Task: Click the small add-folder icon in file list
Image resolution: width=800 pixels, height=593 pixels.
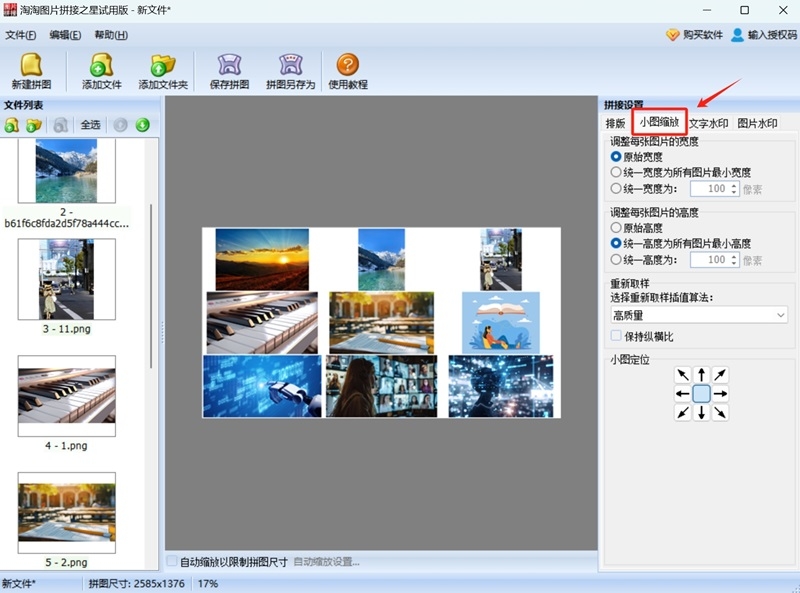Action: point(34,125)
